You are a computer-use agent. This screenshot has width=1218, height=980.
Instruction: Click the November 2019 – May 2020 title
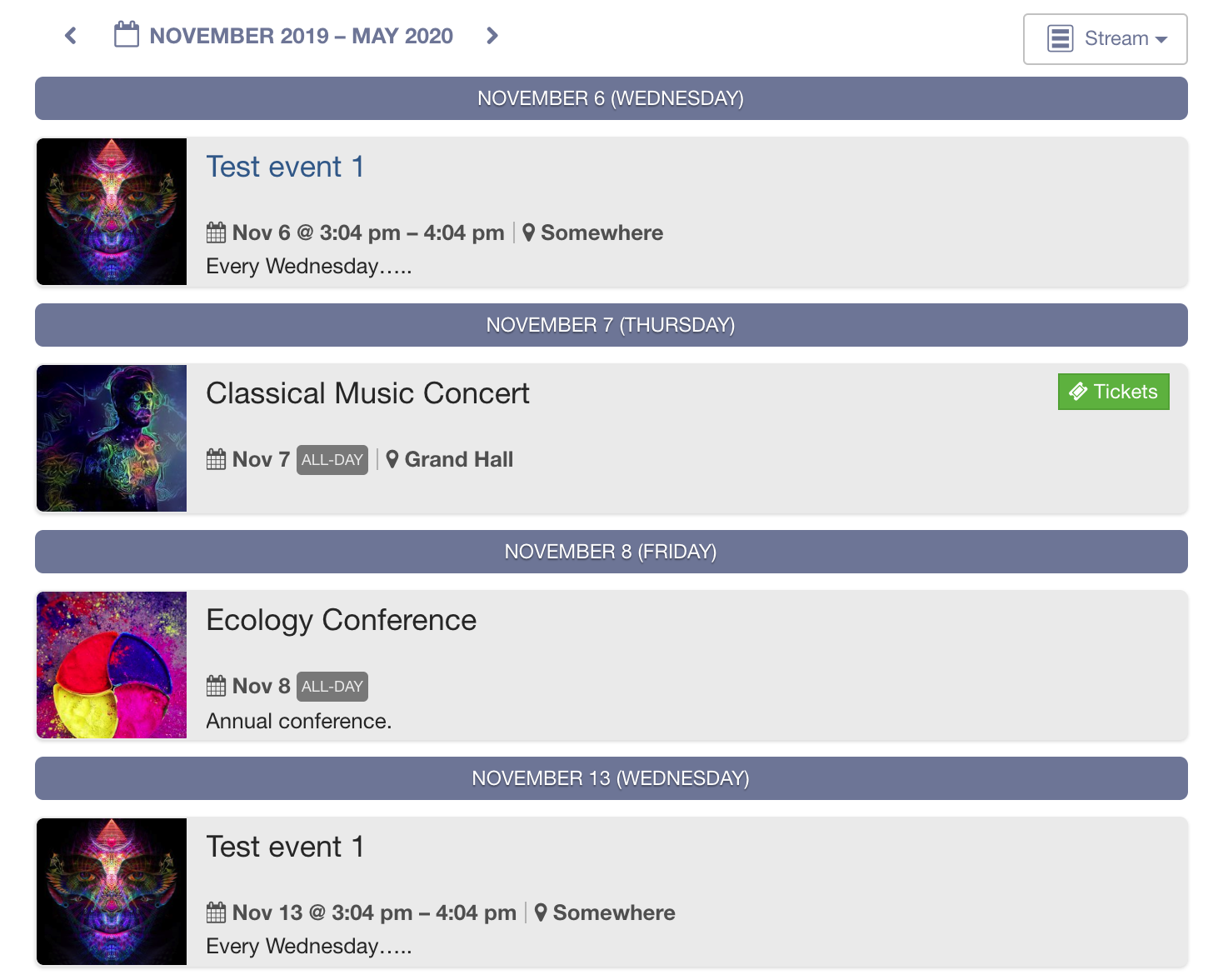coord(301,36)
